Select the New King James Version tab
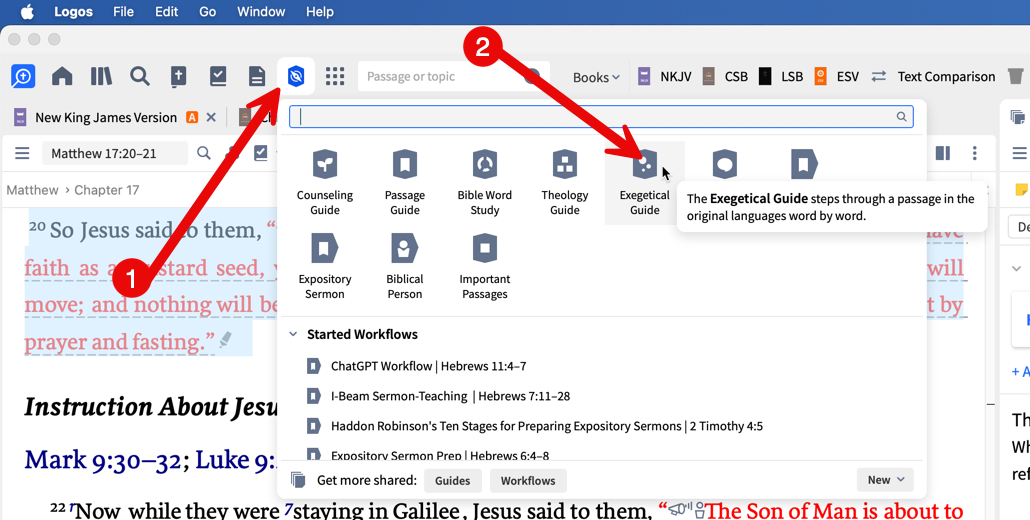The width and height of the screenshot is (1030, 520). click(x=106, y=118)
